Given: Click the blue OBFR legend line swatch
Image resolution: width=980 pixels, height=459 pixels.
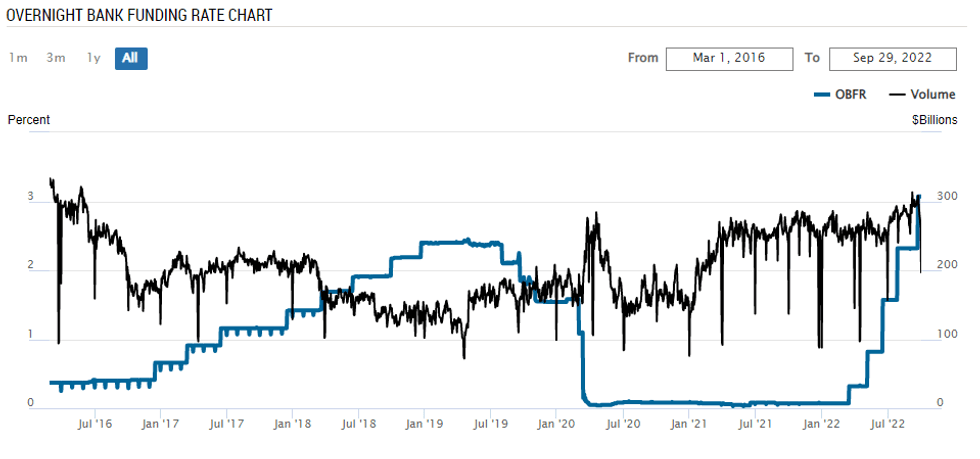Looking at the screenshot, I should click(x=824, y=95).
